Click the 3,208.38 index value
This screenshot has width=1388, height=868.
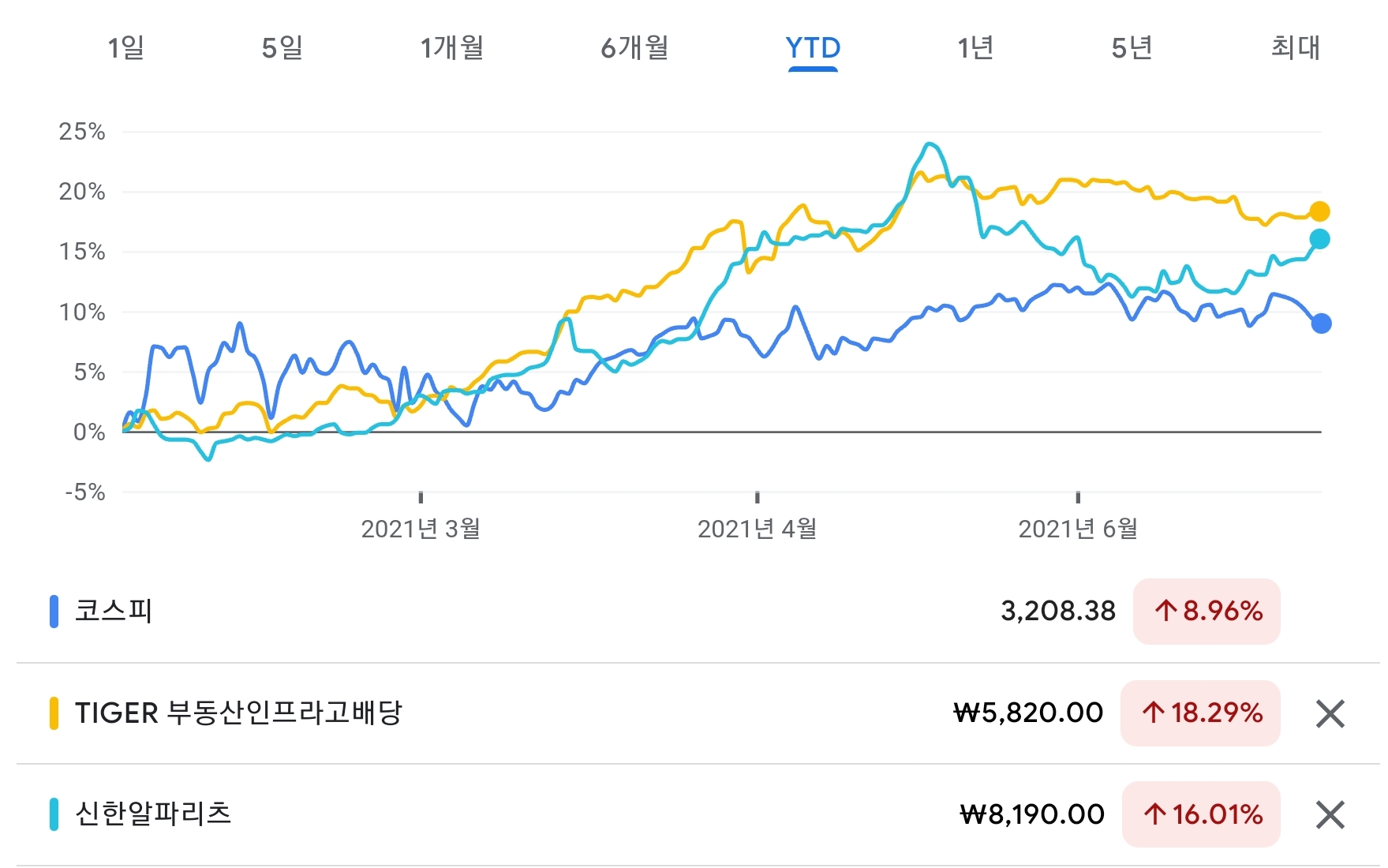pos(1058,612)
